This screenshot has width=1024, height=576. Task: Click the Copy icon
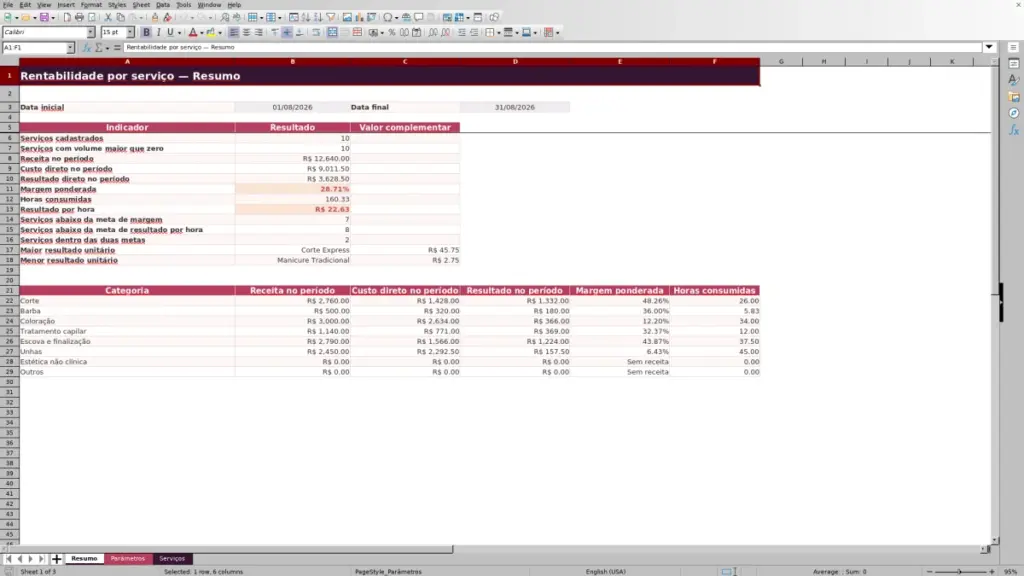point(120,18)
